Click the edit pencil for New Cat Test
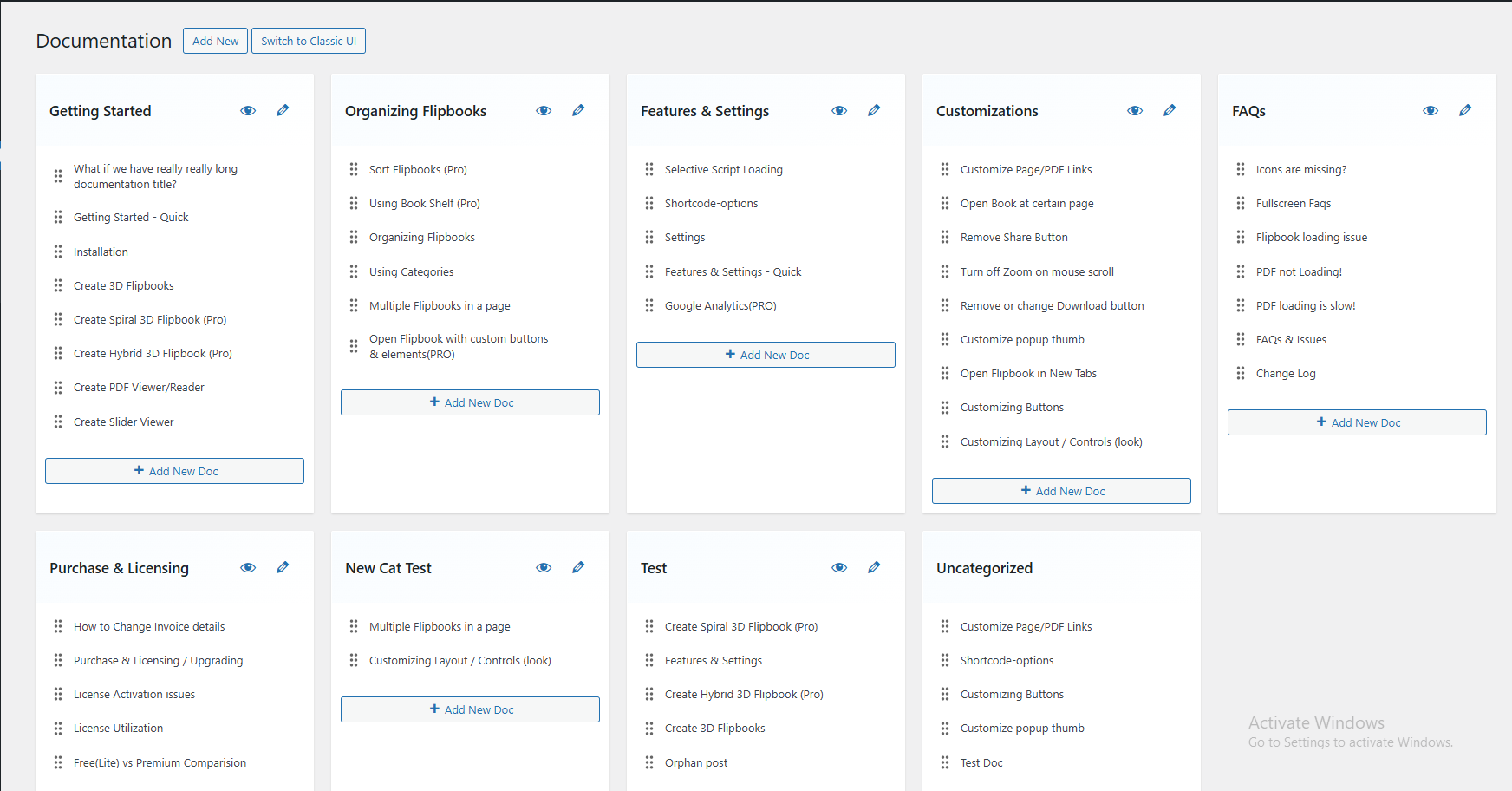Screen dimensions: 1512x791 pyautogui.click(x=578, y=567)
